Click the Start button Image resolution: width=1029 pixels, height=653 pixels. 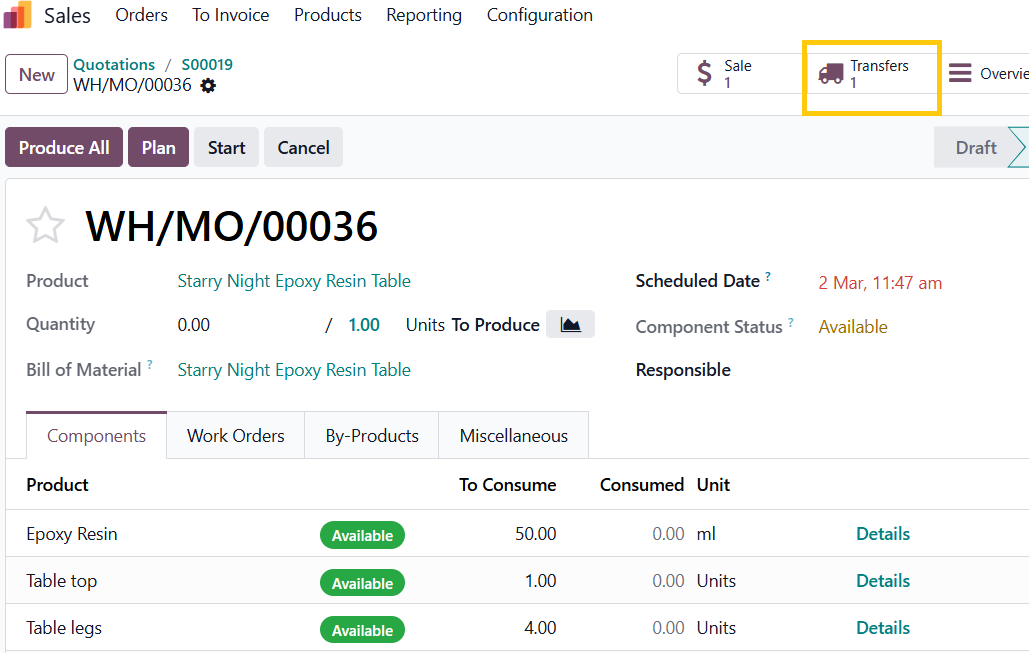pyautogui.click(x=226, y=147)
